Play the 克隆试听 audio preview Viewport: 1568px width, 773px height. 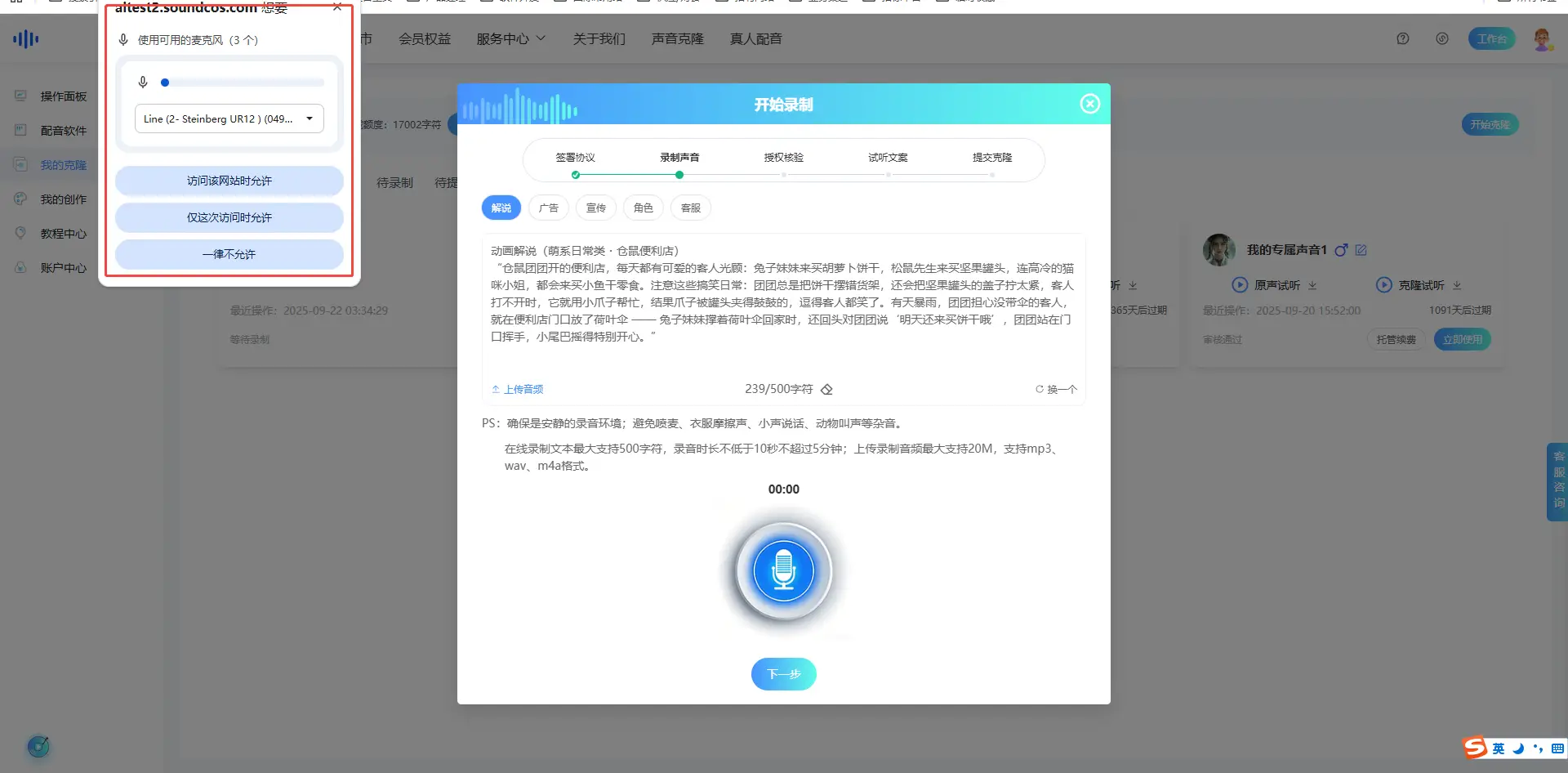click(x=1383, y=285)
